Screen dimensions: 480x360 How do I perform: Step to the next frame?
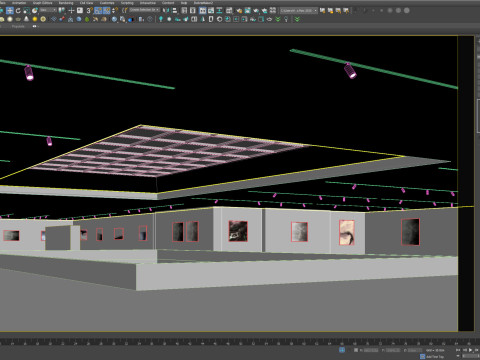pos(477,350)
